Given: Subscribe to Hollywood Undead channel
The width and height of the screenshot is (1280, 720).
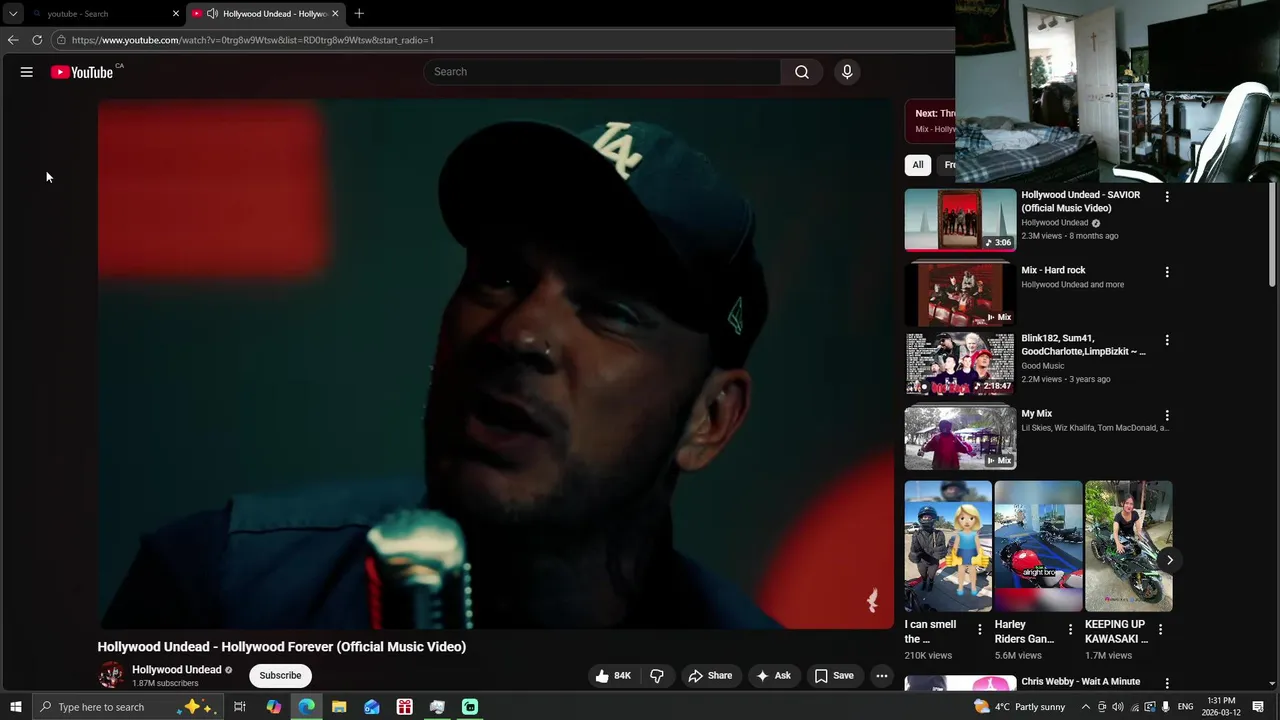Looking at the screenshot, I should (x=280, y=676).
